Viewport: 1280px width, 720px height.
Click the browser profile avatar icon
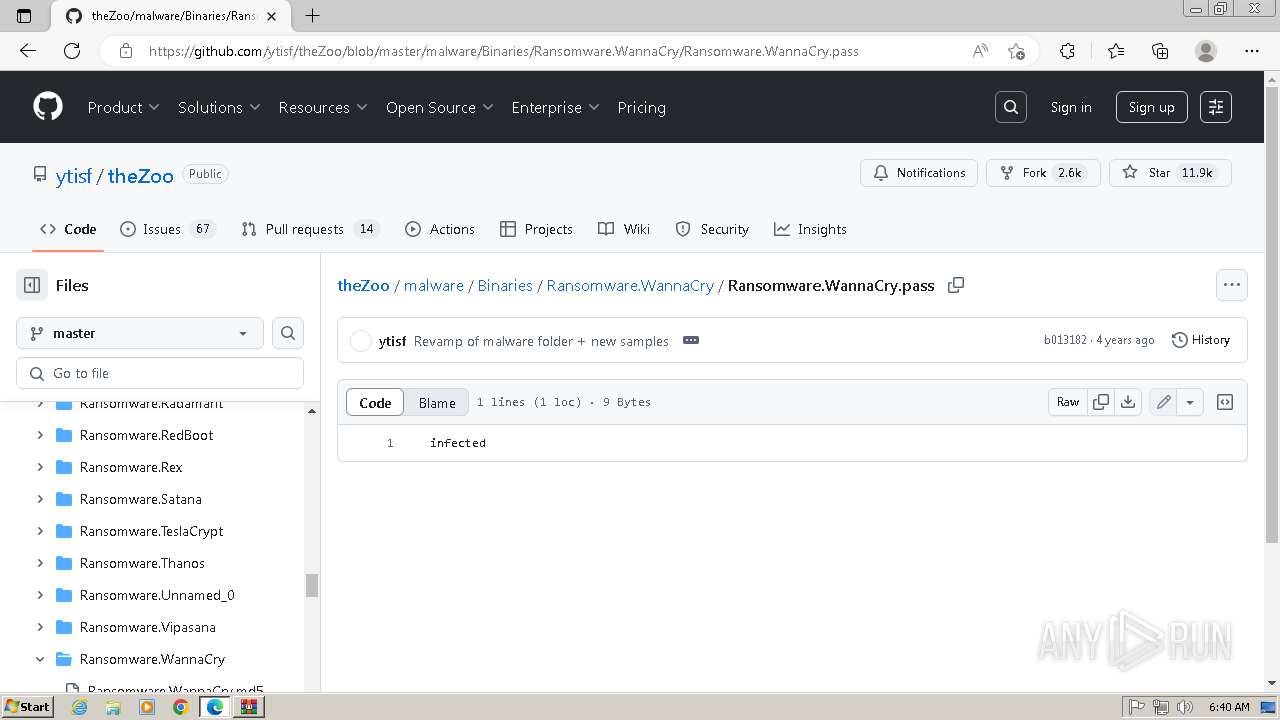pyautogui.click(x=1206, y=51)
